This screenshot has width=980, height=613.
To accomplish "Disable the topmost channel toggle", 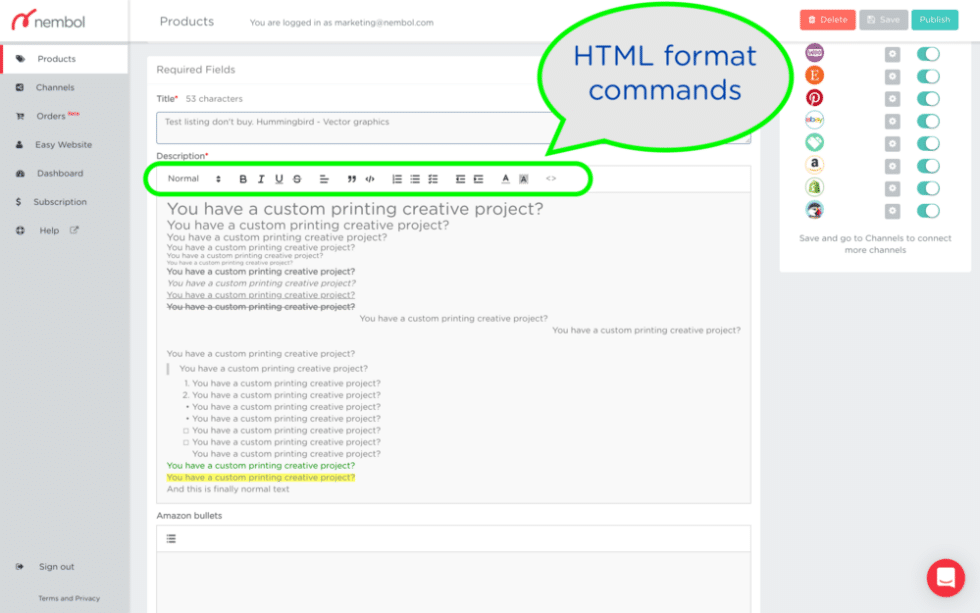I will tap(929, 52).
